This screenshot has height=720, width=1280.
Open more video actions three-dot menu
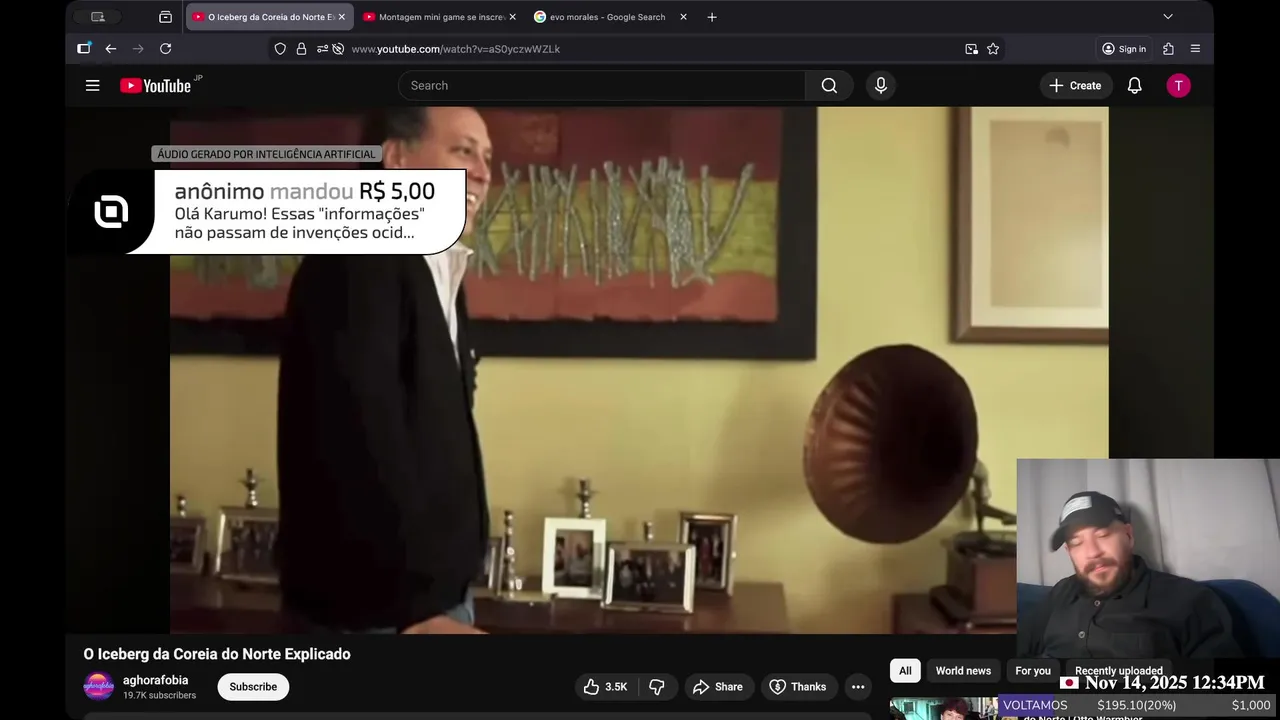point(858,687)
